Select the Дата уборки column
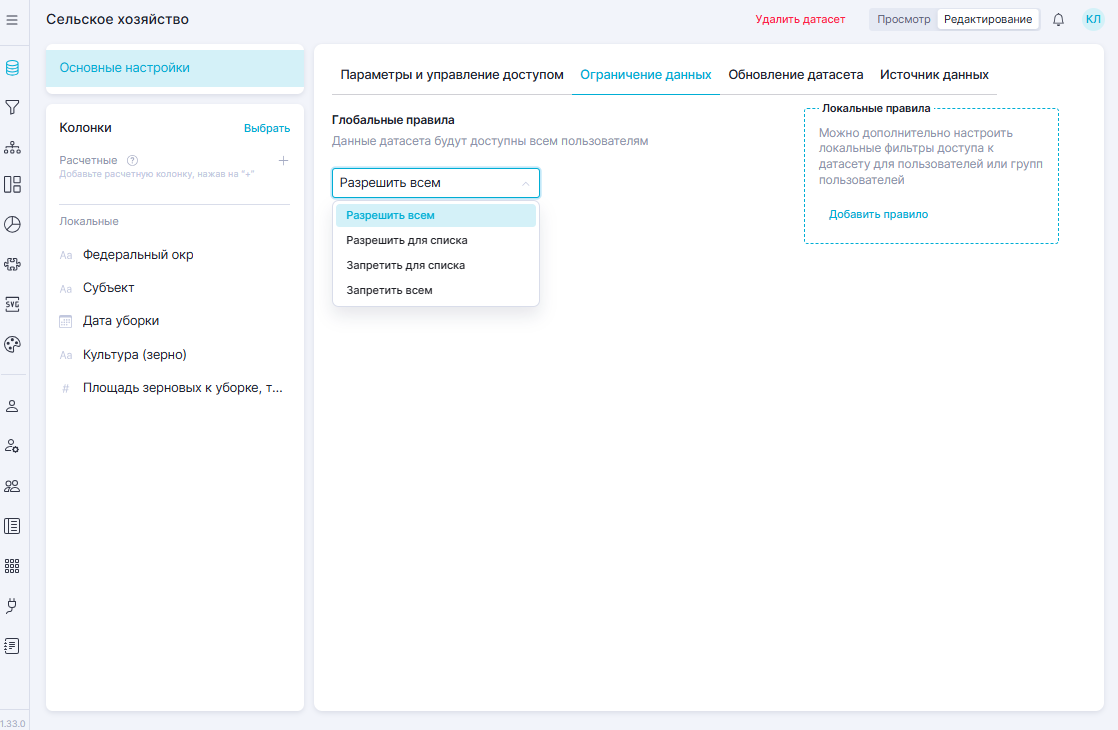This screenshot has height=730, width=1118. click(121, 321)
